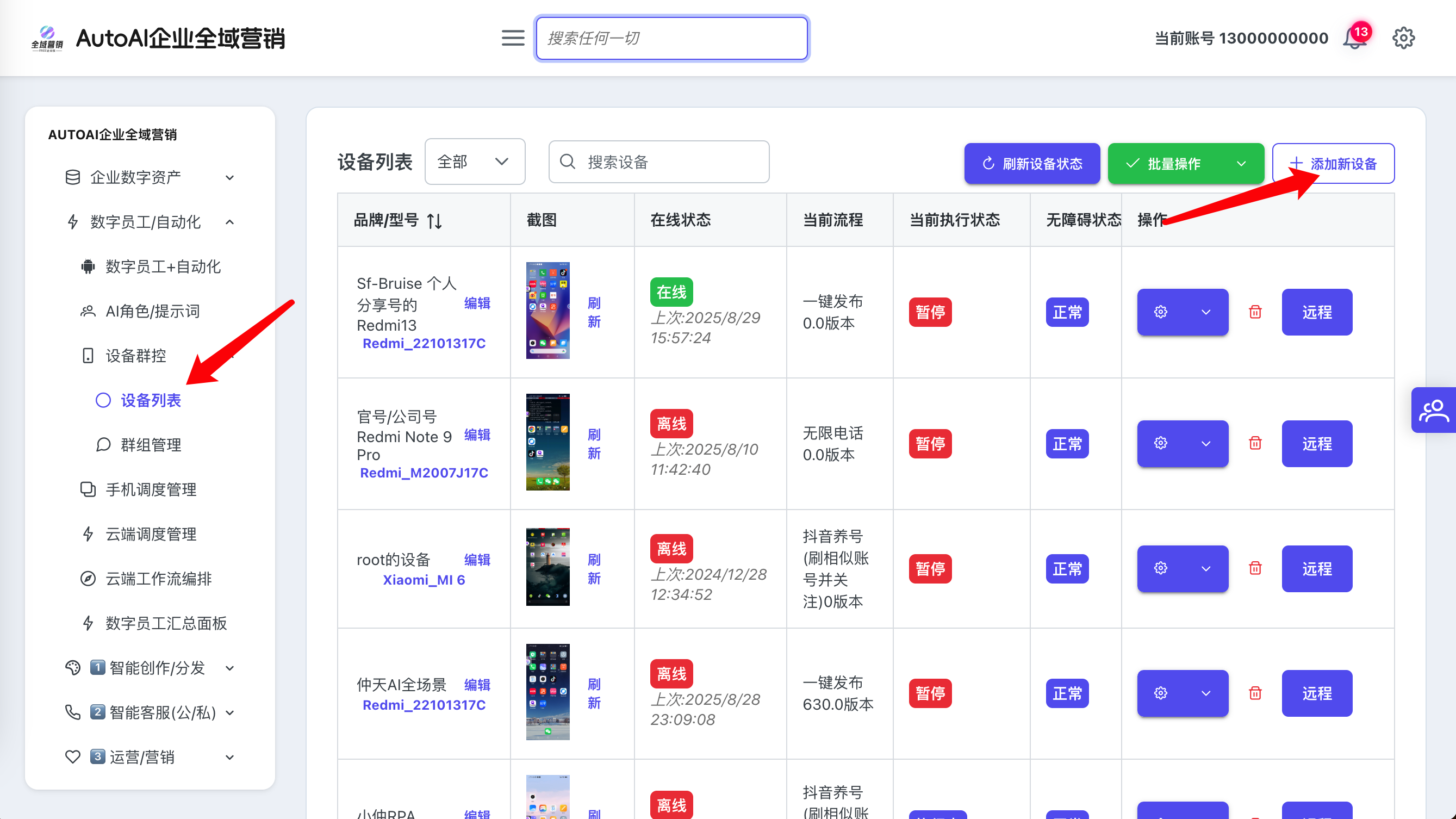Click the AutoAI logo icon
1456x819 pixels.
(47, 38)
